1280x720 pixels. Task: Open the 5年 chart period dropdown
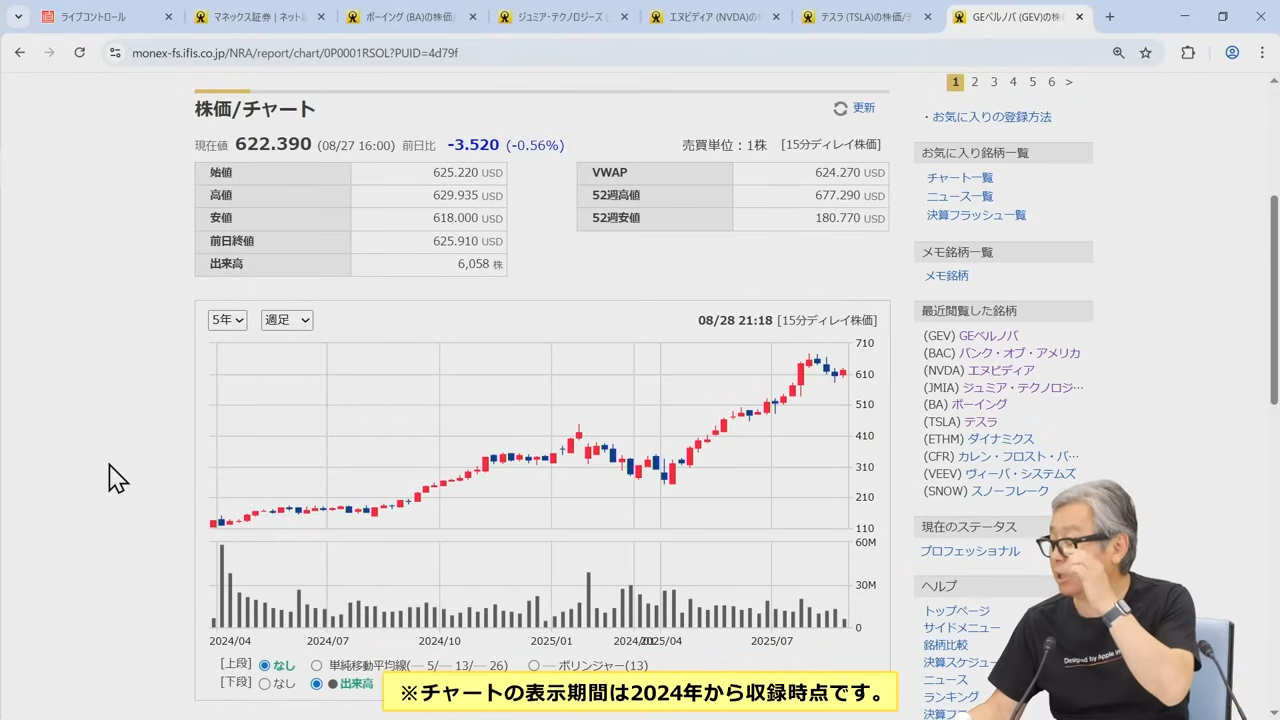[227, 320]
